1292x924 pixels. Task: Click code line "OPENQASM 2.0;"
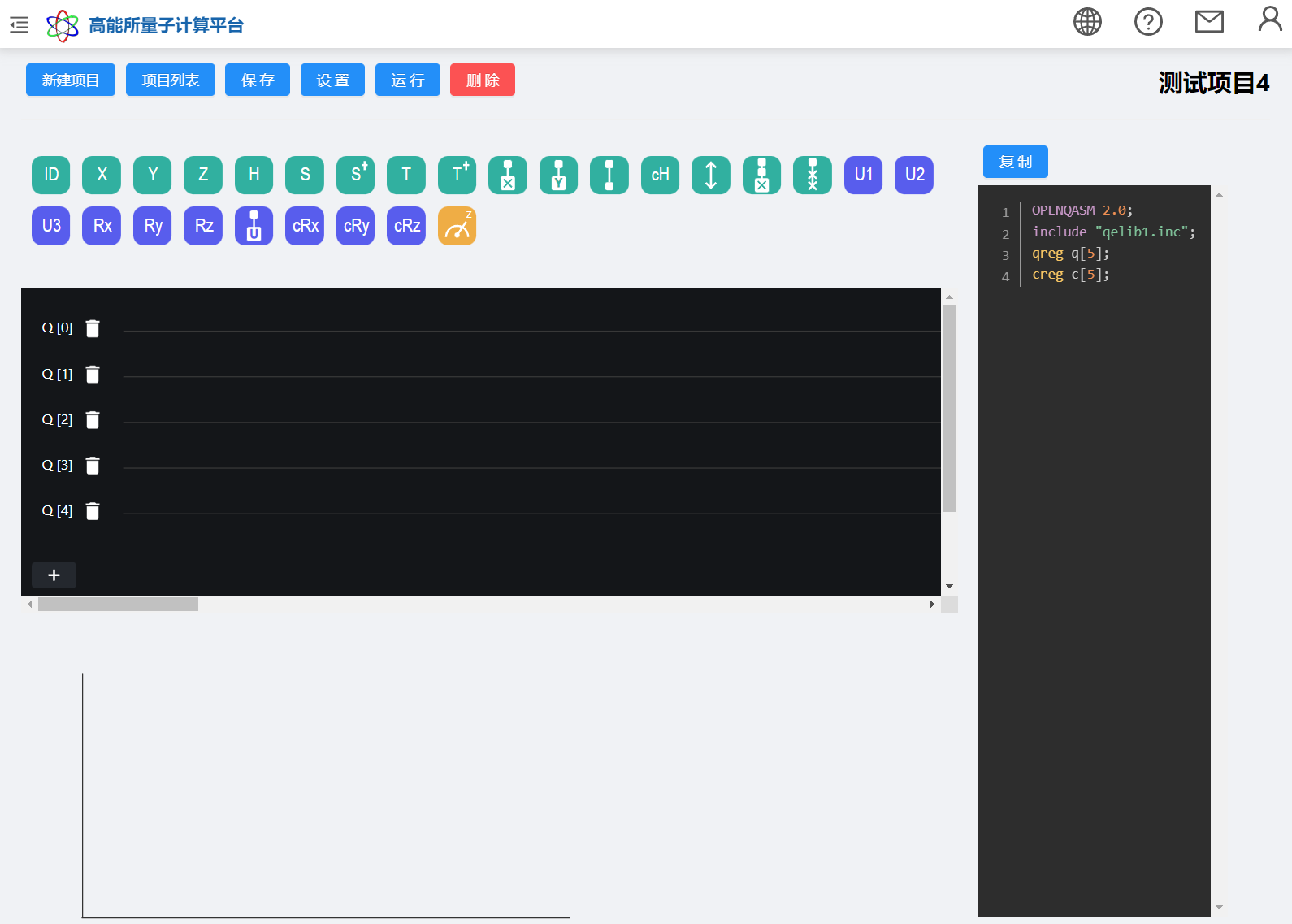[1082, 210]
